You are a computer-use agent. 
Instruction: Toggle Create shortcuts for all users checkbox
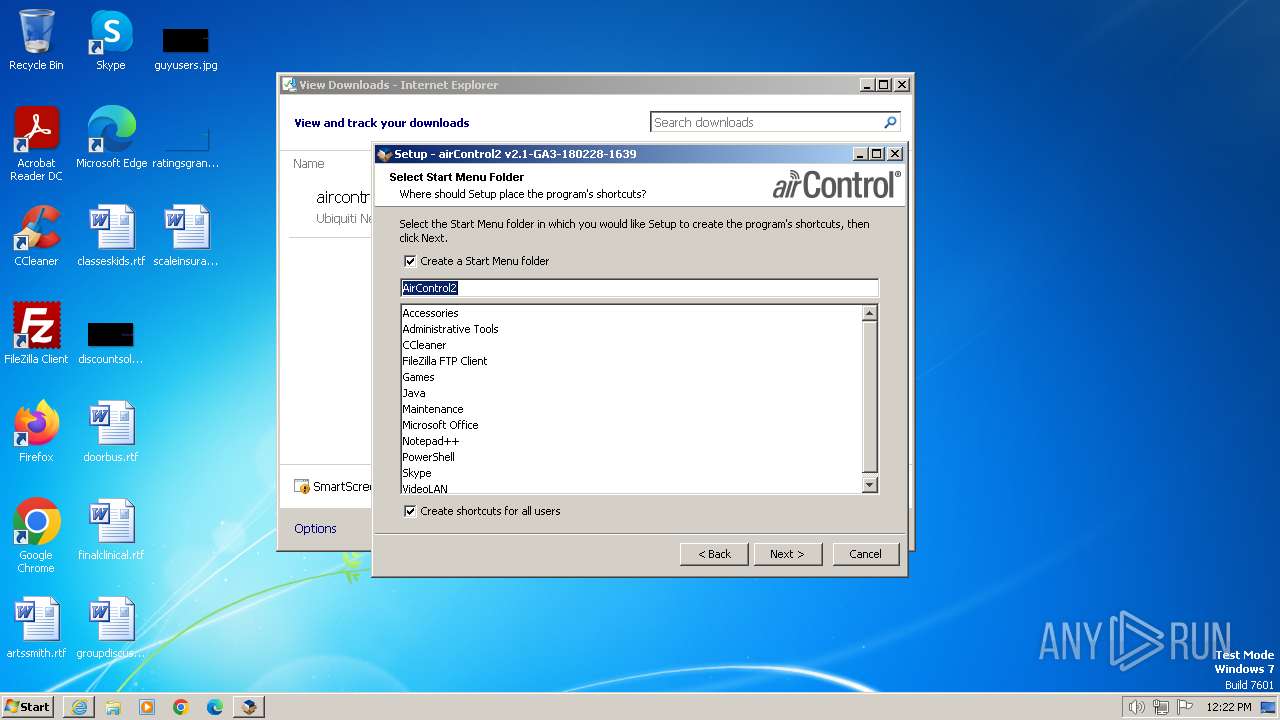click(410, 511)
